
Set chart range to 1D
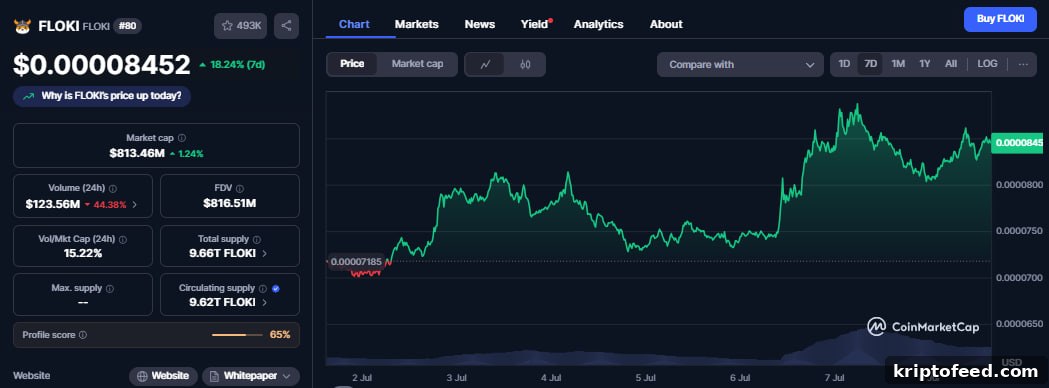pos(844,64)
